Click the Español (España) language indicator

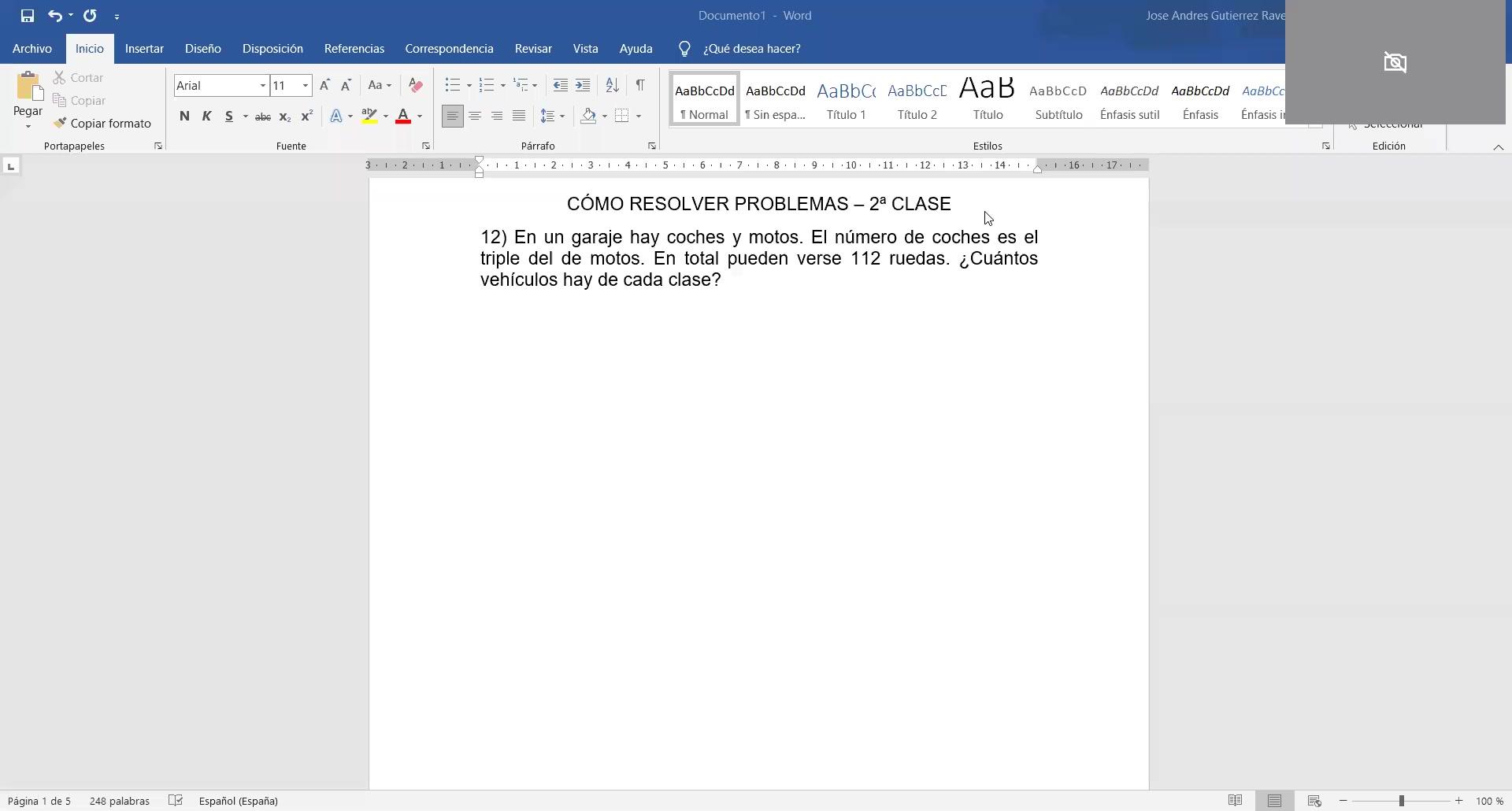click(x=239, y=801)
